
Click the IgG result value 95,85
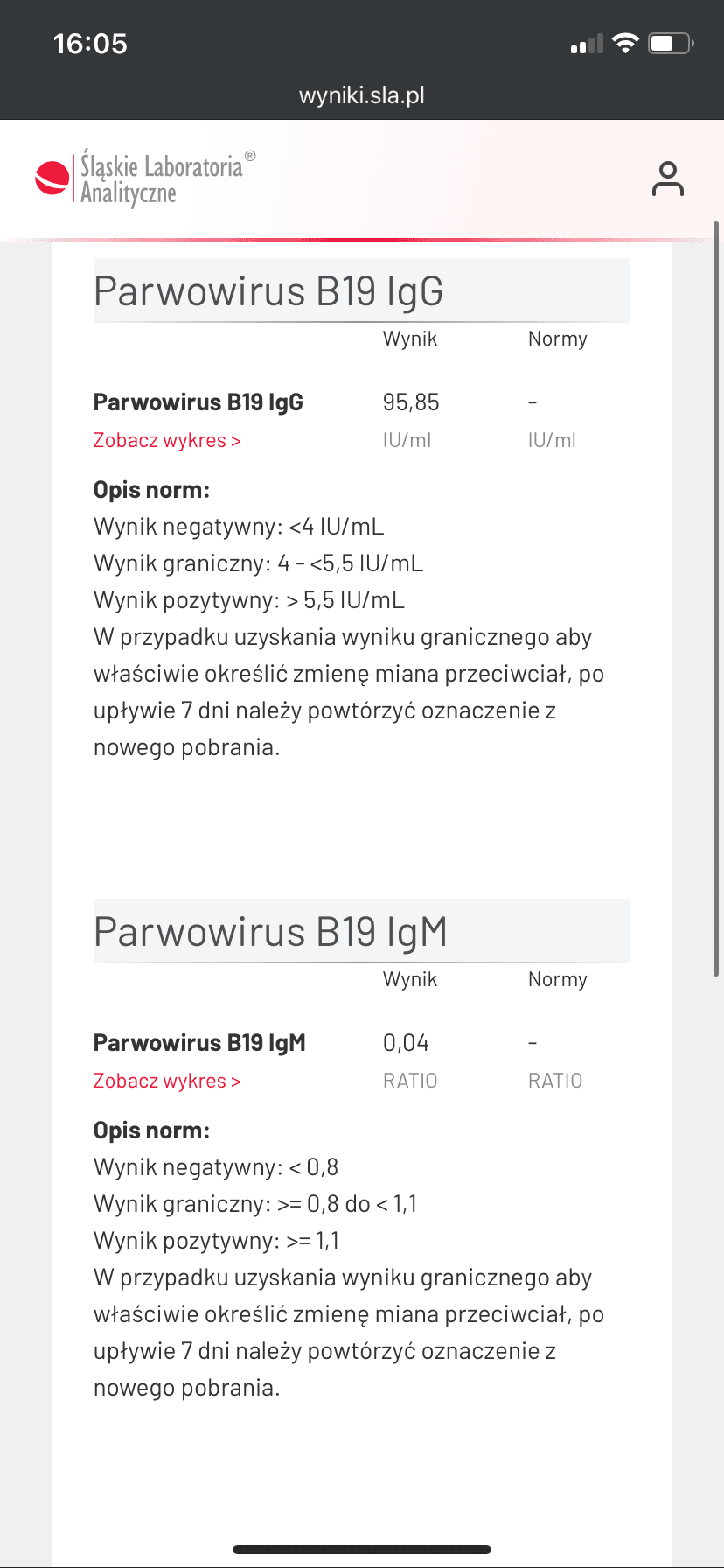(x=411, y=402)
